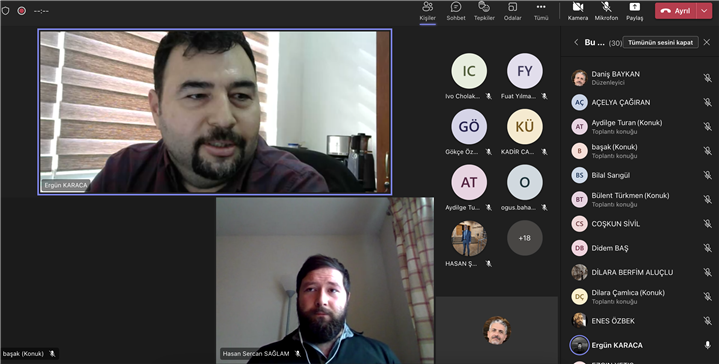Screen dimensions: 719x364
Task: Close the participants side panel
Action: coord(707,42)
